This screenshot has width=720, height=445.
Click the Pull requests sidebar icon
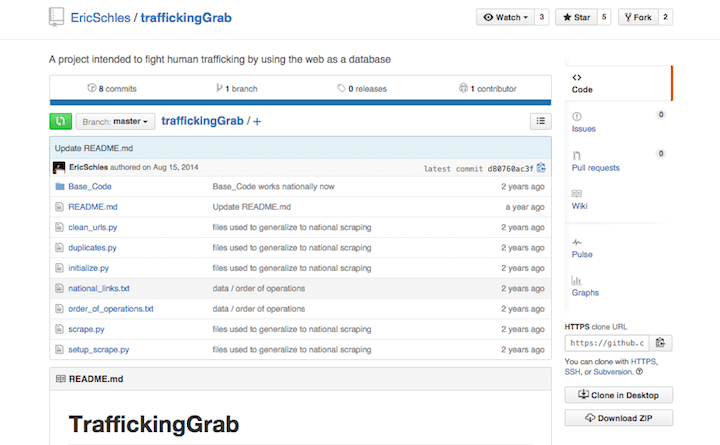(x=577, y=155)
